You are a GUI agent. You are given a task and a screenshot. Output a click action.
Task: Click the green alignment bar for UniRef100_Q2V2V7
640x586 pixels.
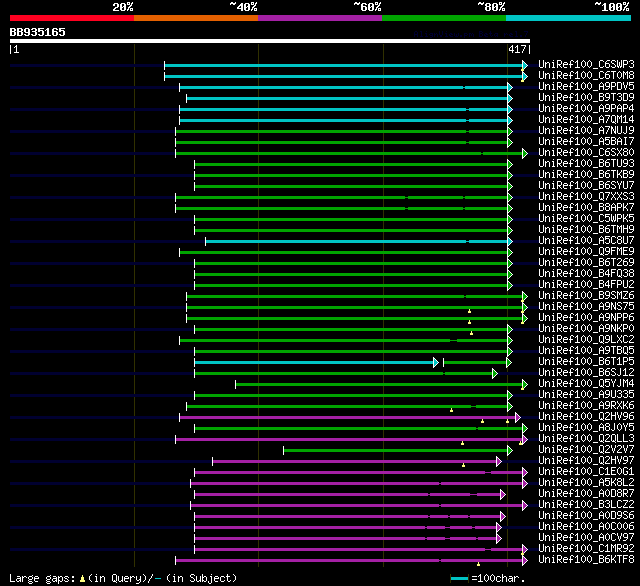(398, 451)
